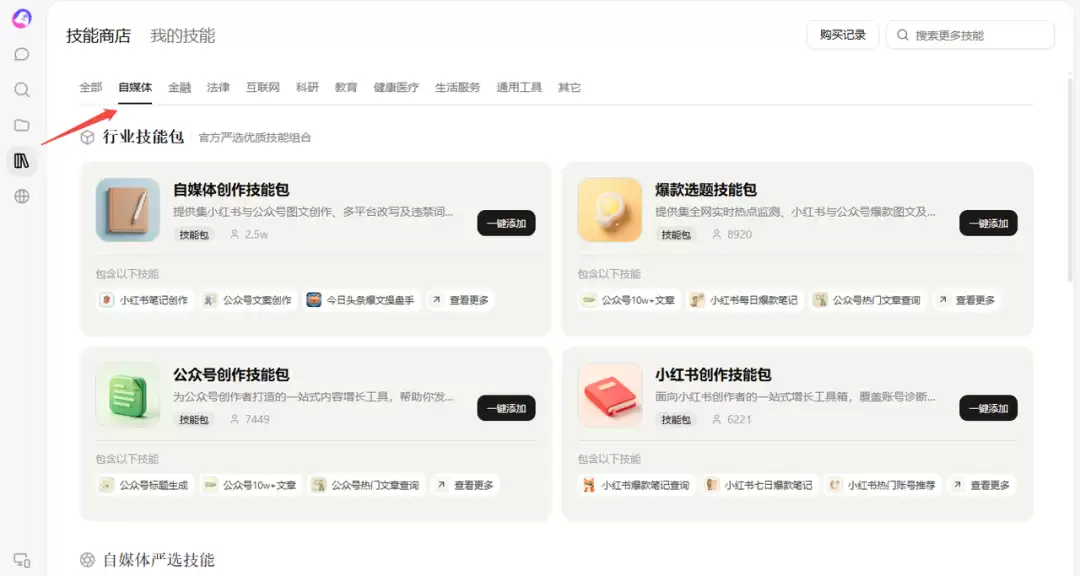1080x576 pixels.
Task: Expand 查看更多 in 公众号创作技能包
Action: (465, 485)
